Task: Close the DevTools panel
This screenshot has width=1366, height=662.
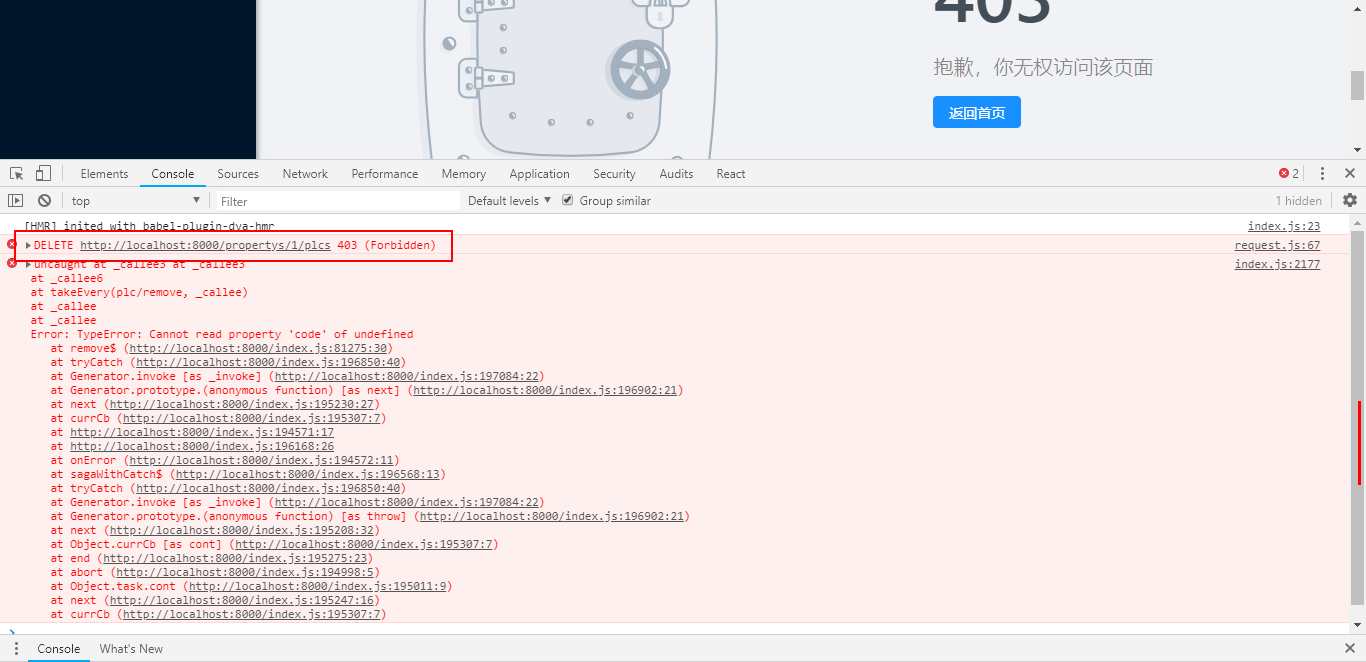Action: pos(1350,173)
